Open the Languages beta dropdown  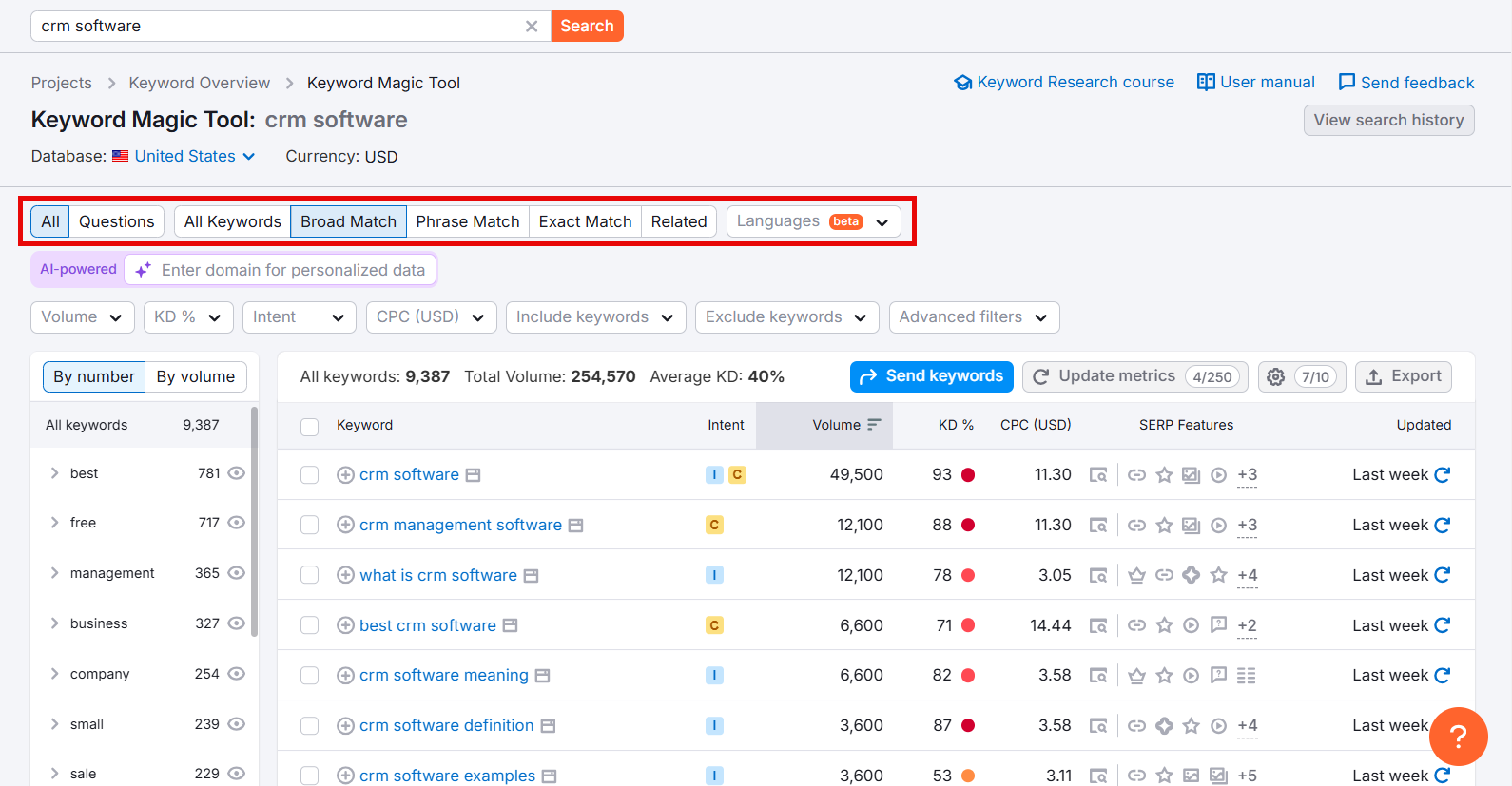[813, 221]
